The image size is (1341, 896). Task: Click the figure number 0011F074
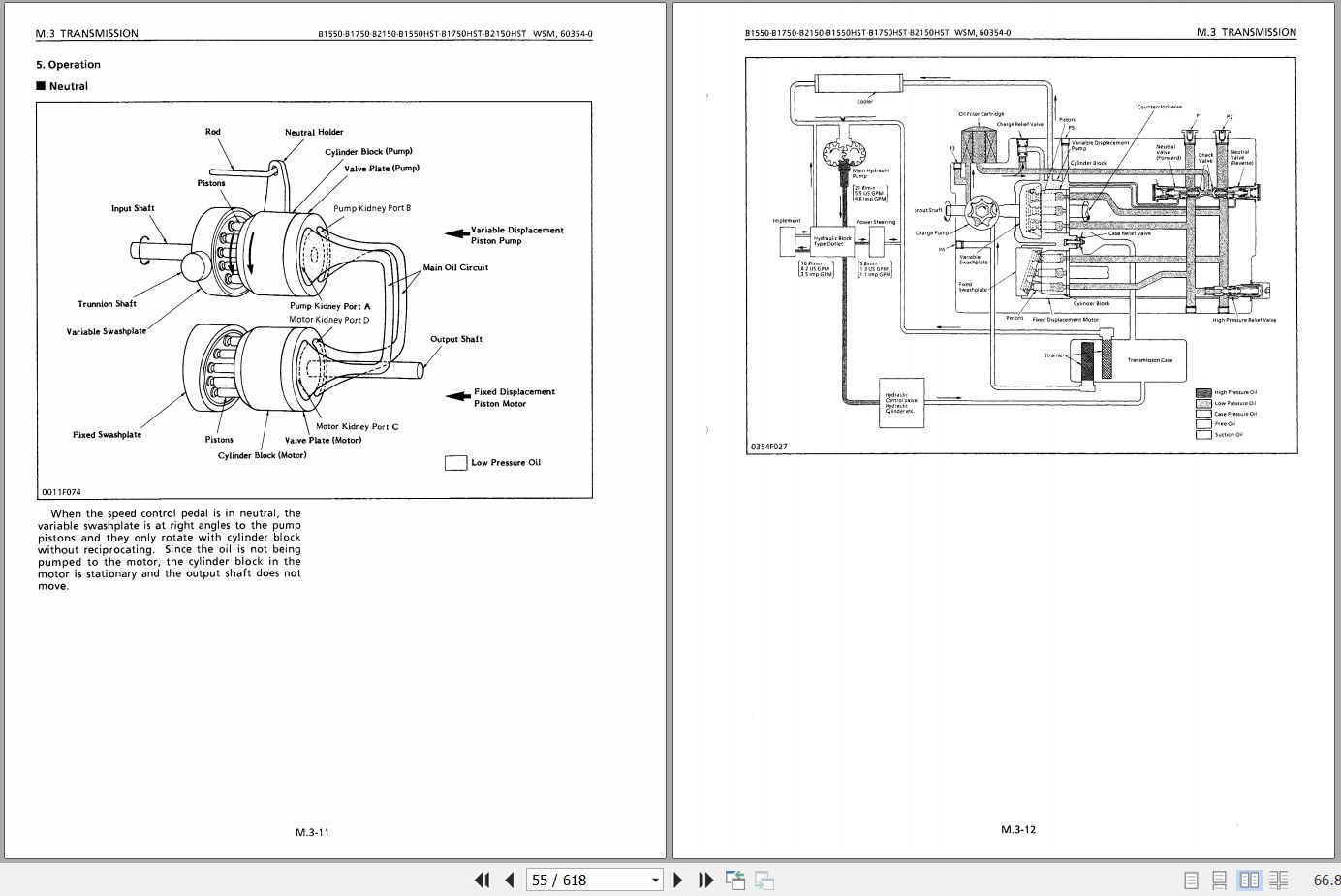tap(61, 492)
